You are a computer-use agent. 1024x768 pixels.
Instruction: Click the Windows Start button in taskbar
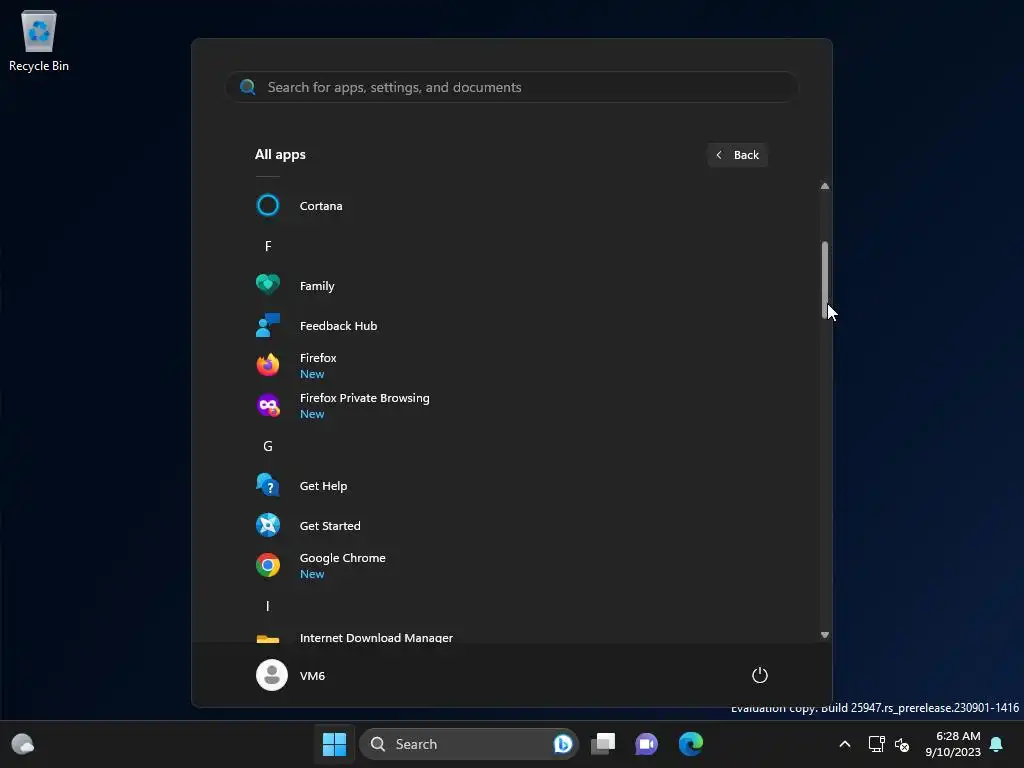[x=334, y=744]
